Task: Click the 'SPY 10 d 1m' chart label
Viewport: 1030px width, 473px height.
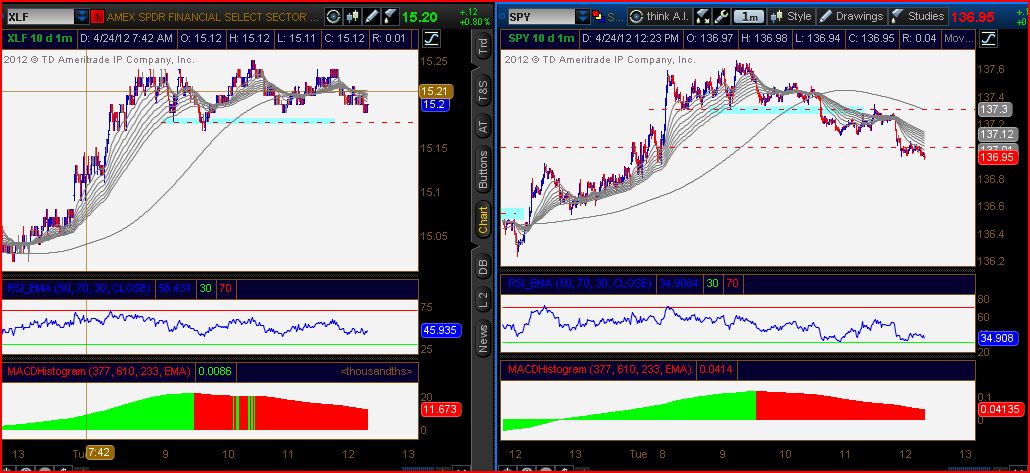Action: 541,39
